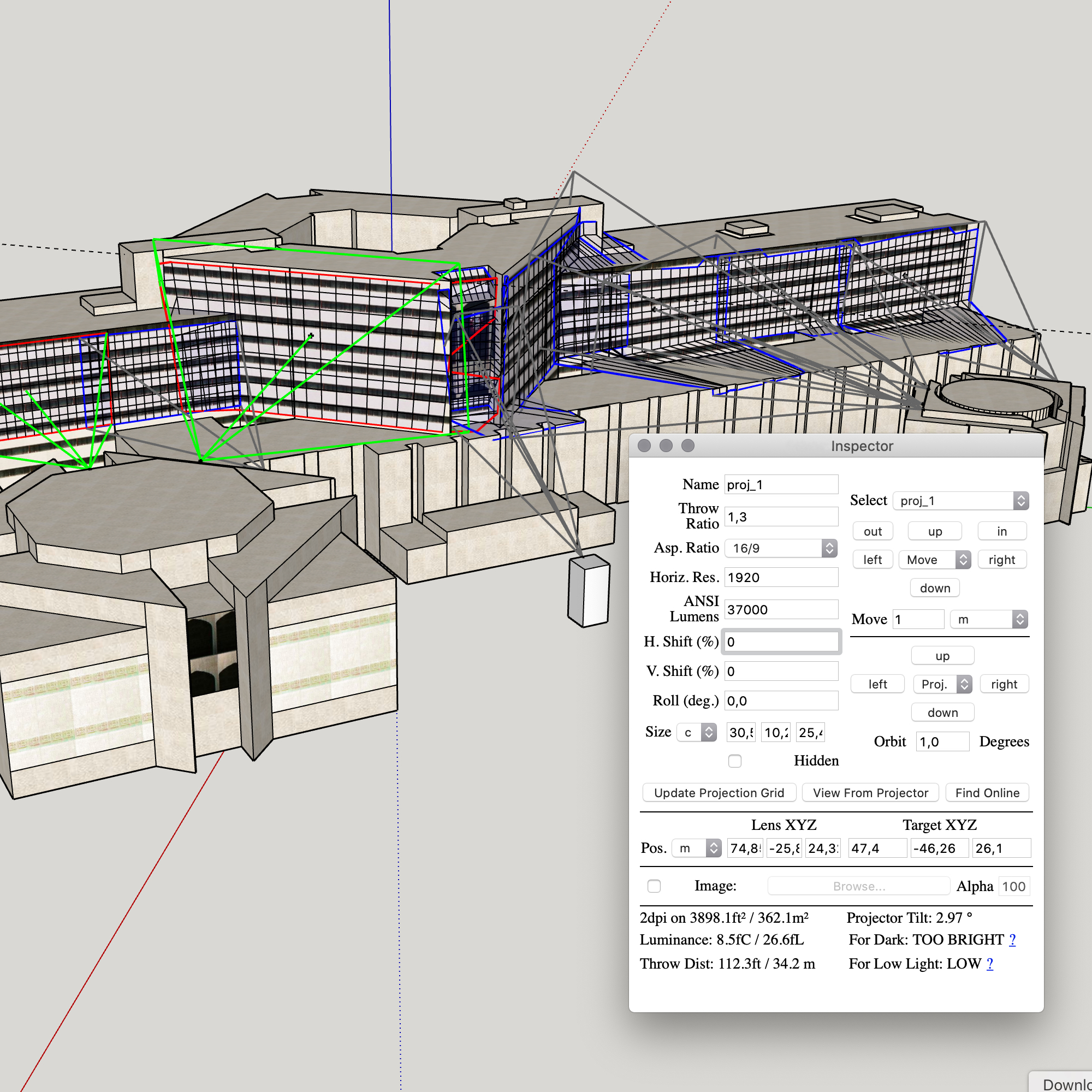This screenshot has height=1092, width=1092.
Task: Open the Pos. units dropdown
Action: tap(696, 848)
